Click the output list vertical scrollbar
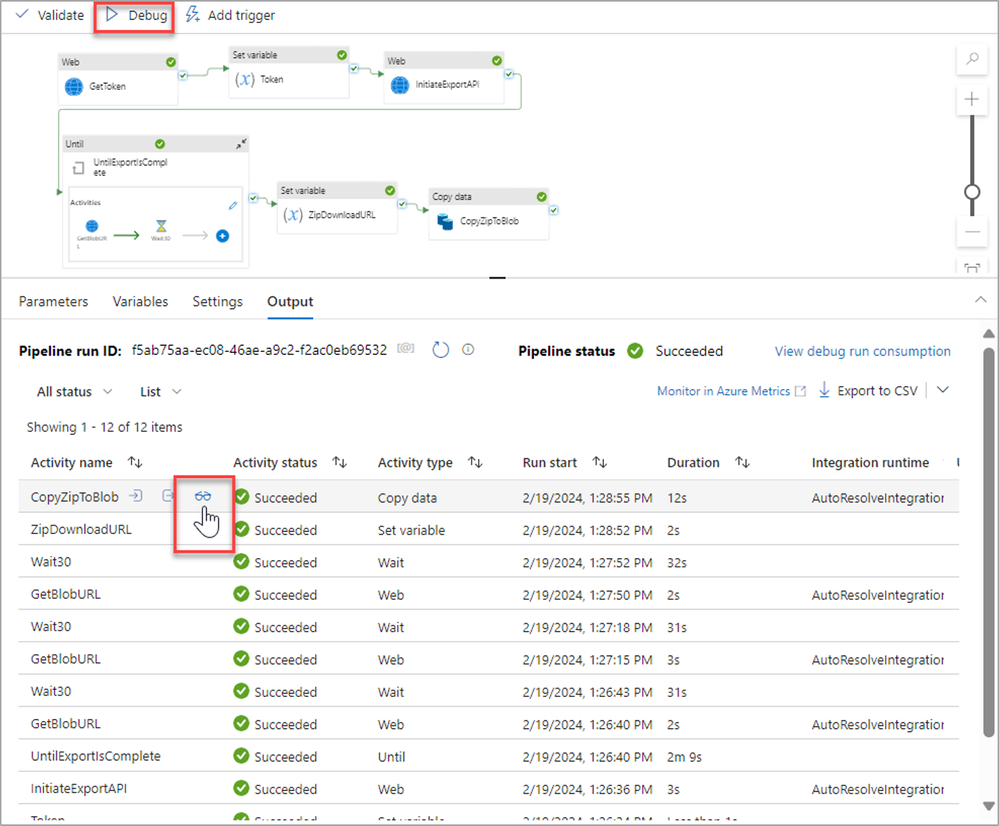Viewport: 999px width, 826px height. pyautogui.click(x=989, y=542)
